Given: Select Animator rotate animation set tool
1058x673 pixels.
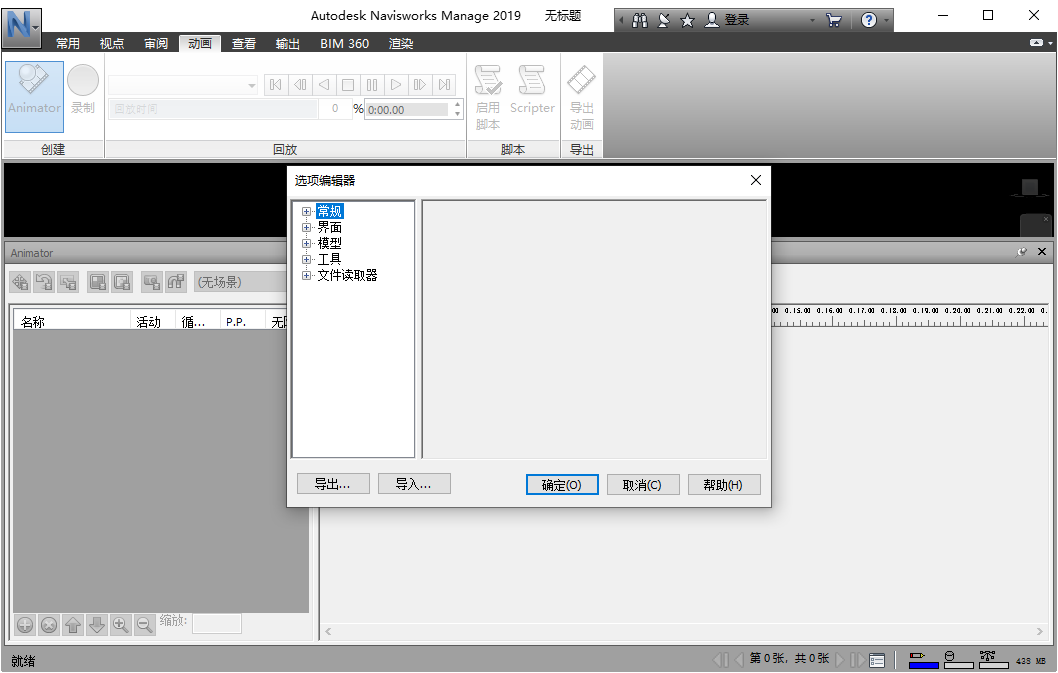Looking at the screenshot, I should tap(44, 281).
